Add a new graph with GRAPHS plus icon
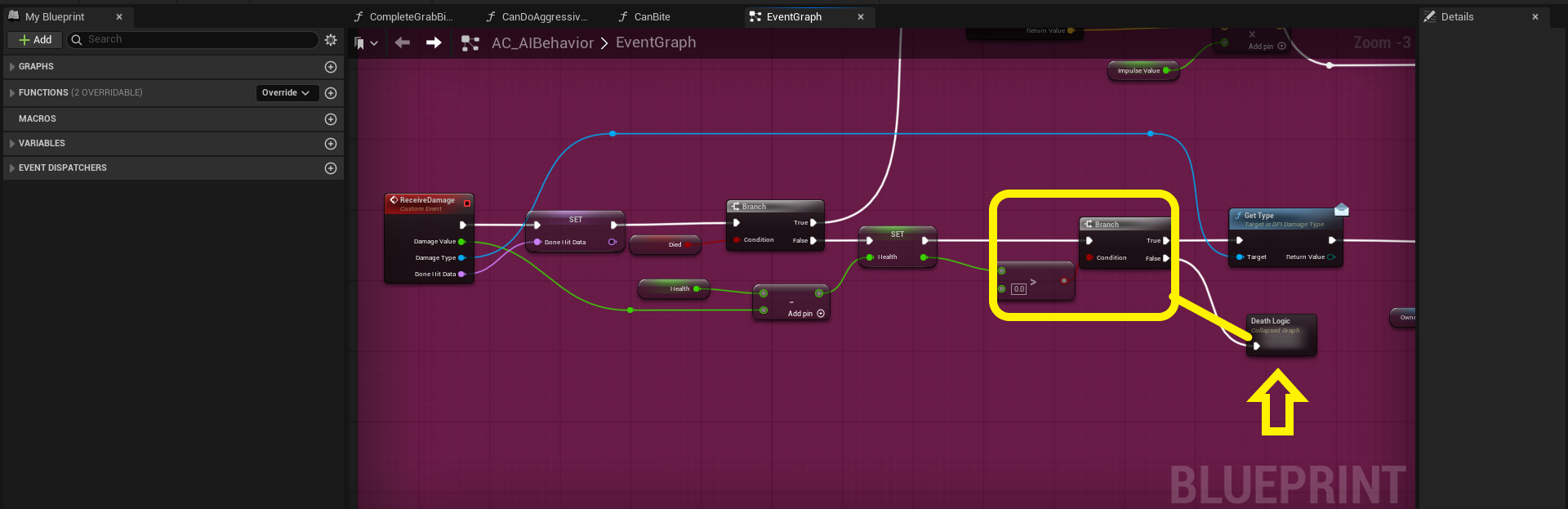The width and height of the screenshot is (1568, 509). pyautogui.click(x=331, y=67)
